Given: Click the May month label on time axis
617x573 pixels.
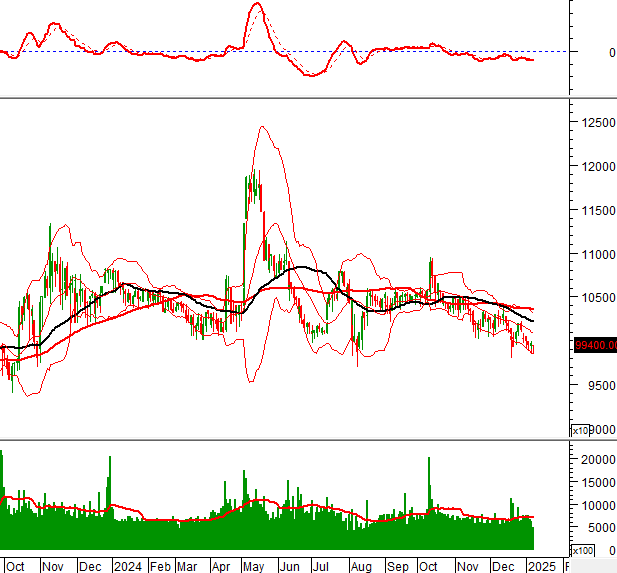Looking at the screenshot, I should click(x=253, y=566).
